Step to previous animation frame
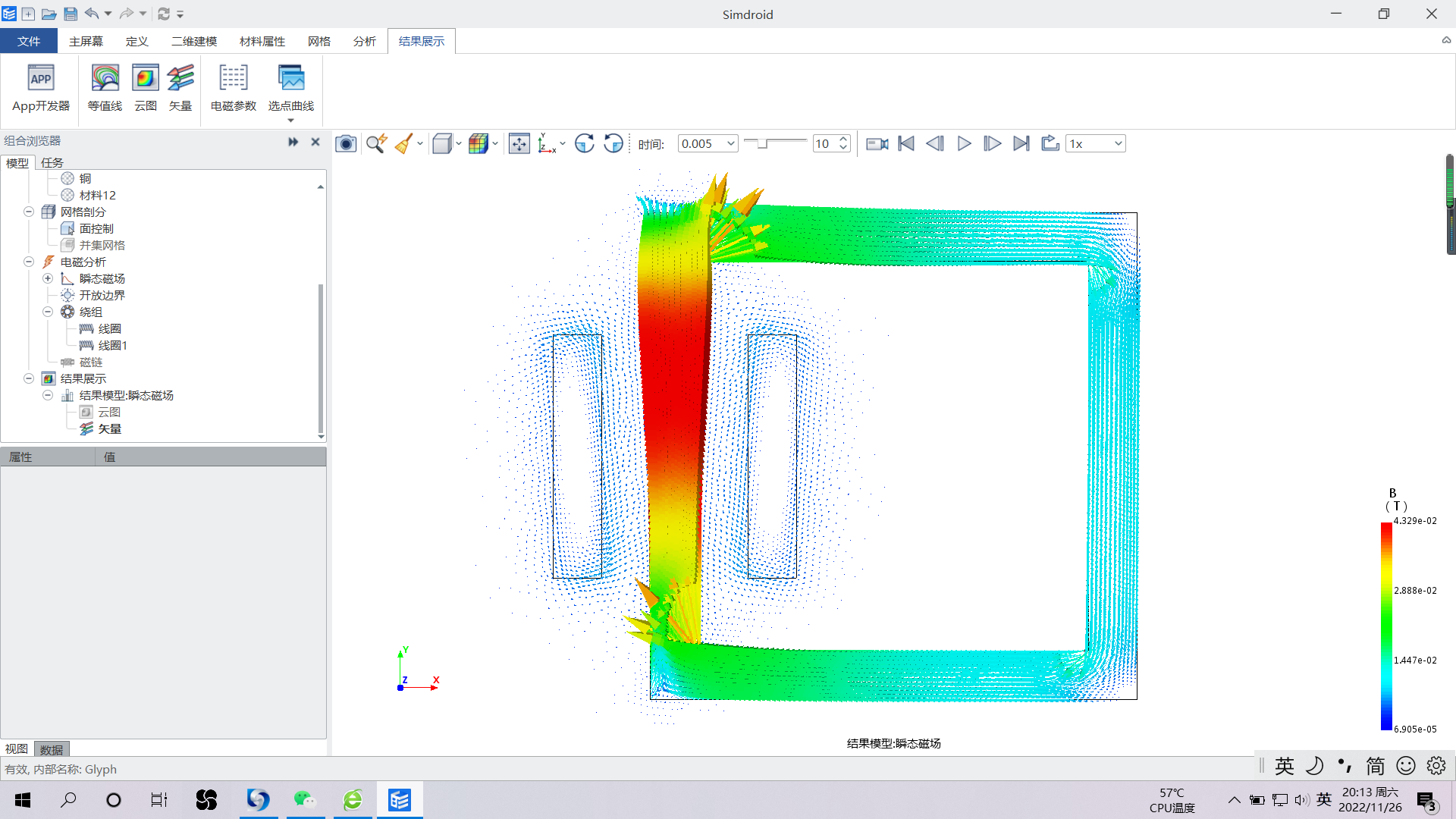Viewport: 1456px width, 819px height. 935,144
